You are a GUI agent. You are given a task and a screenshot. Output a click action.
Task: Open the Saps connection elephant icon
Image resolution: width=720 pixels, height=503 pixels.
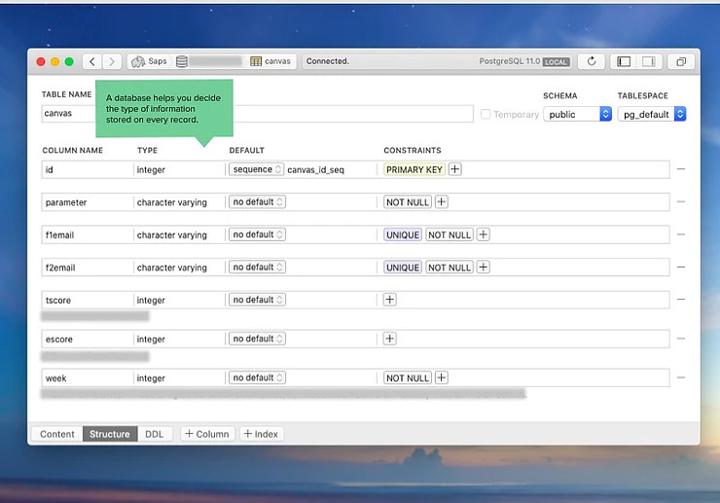(x=138, y=62)
